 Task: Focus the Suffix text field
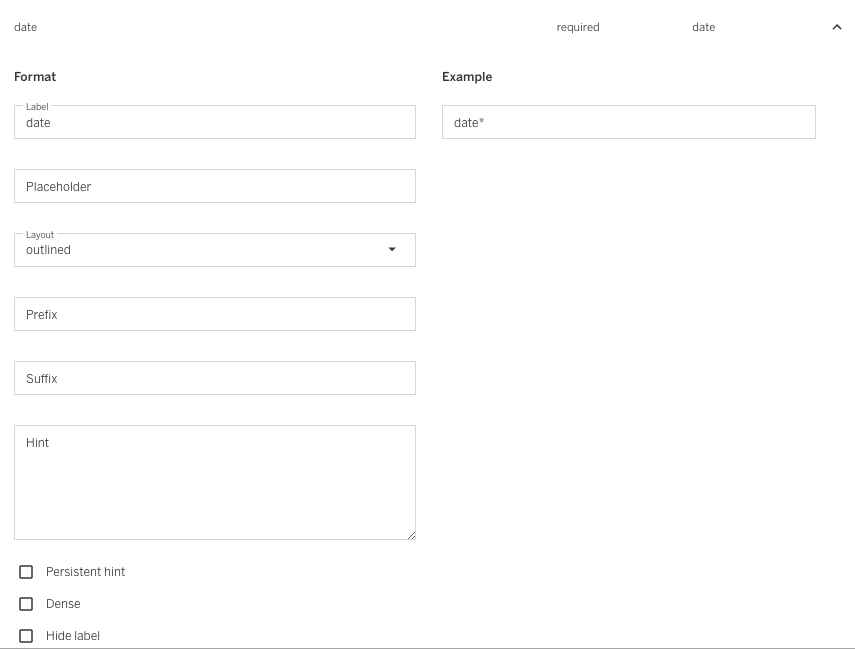tap(214, 378)
